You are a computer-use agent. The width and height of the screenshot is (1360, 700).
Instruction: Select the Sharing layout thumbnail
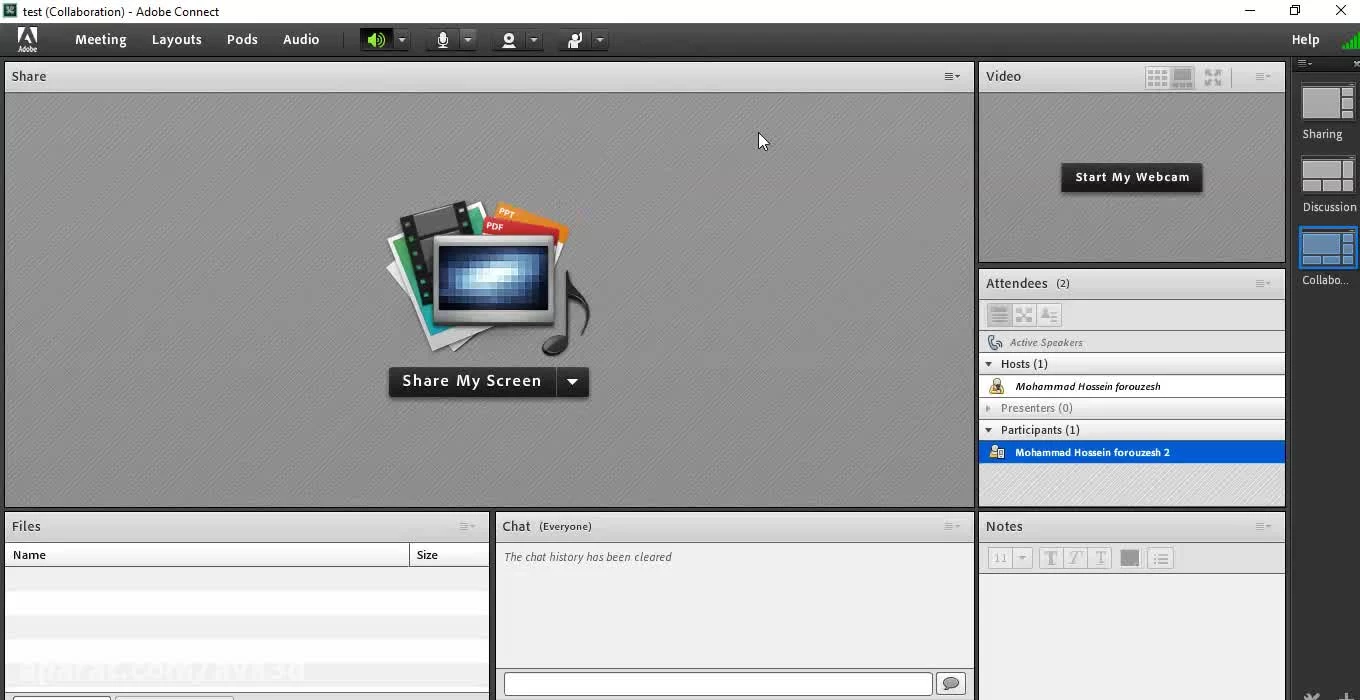[1327, 103]
